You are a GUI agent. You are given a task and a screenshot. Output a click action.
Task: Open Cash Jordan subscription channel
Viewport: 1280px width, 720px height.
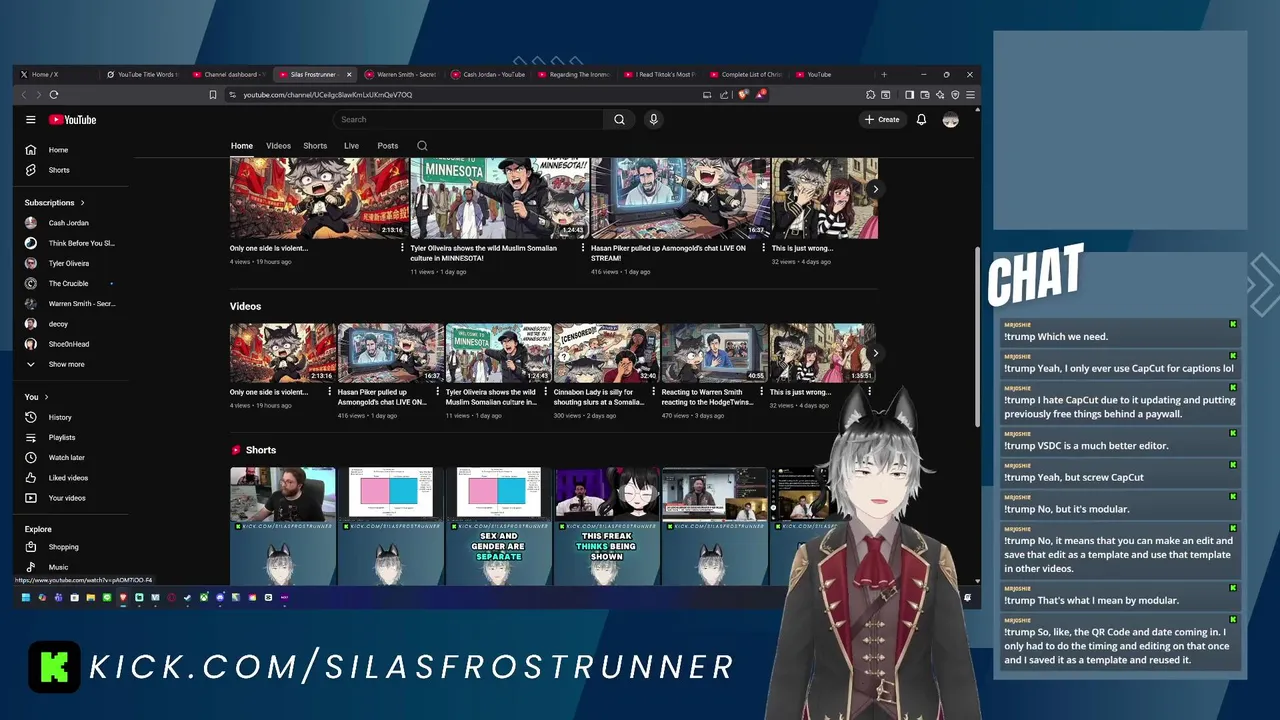point(70,223)
